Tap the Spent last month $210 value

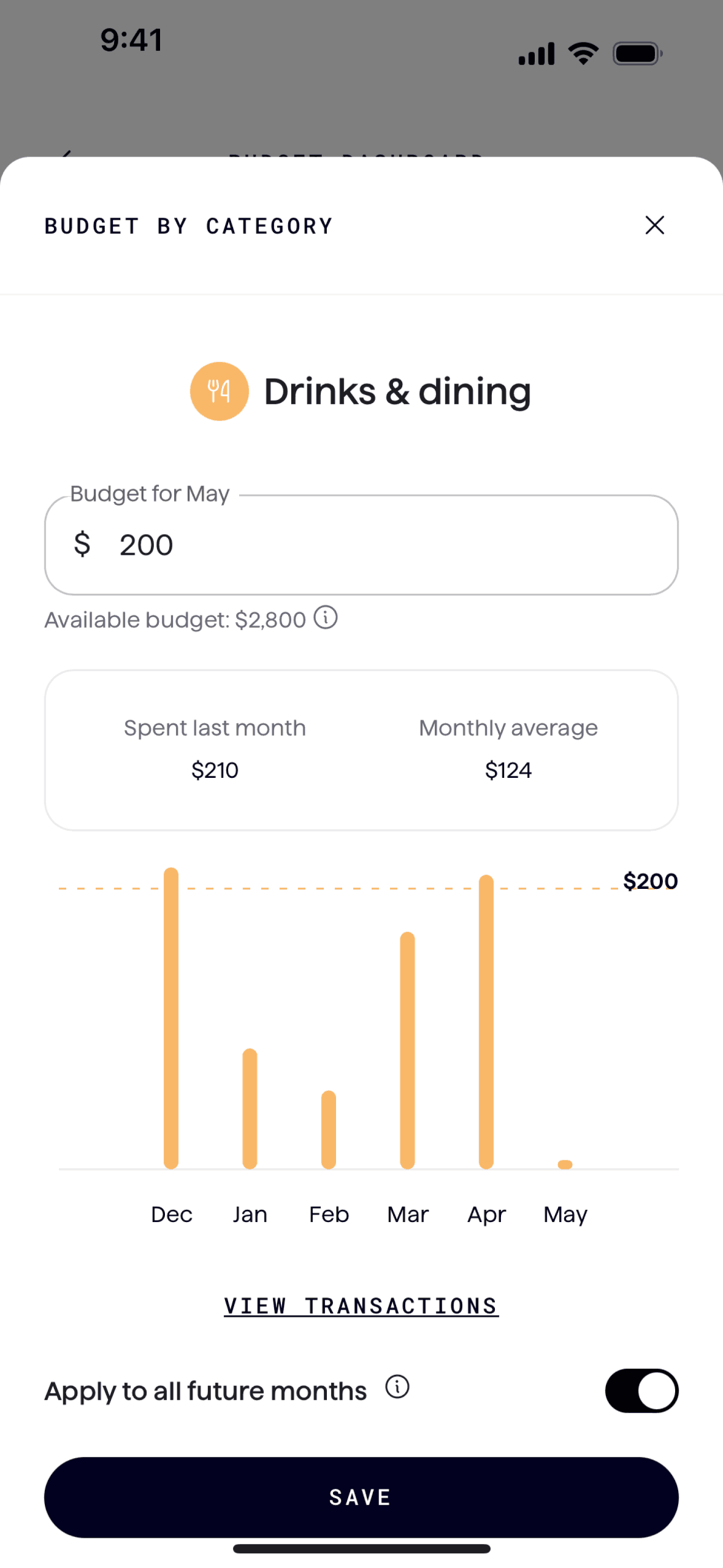point(215,769)
